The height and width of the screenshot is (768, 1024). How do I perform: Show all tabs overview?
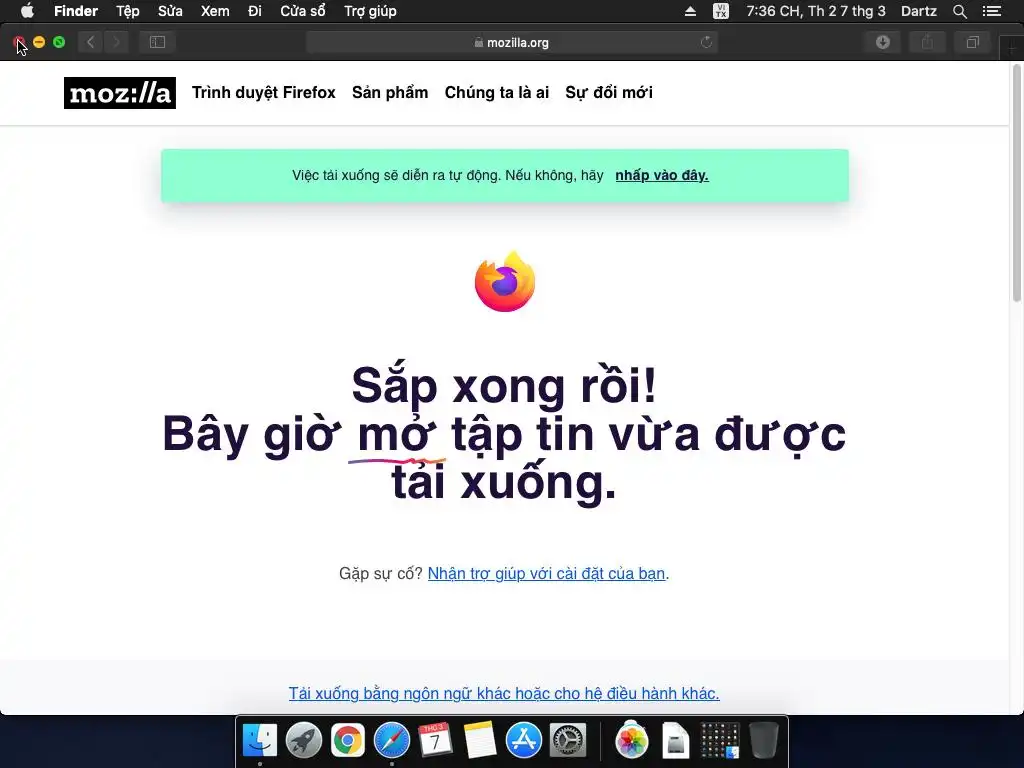coord(972,42)
